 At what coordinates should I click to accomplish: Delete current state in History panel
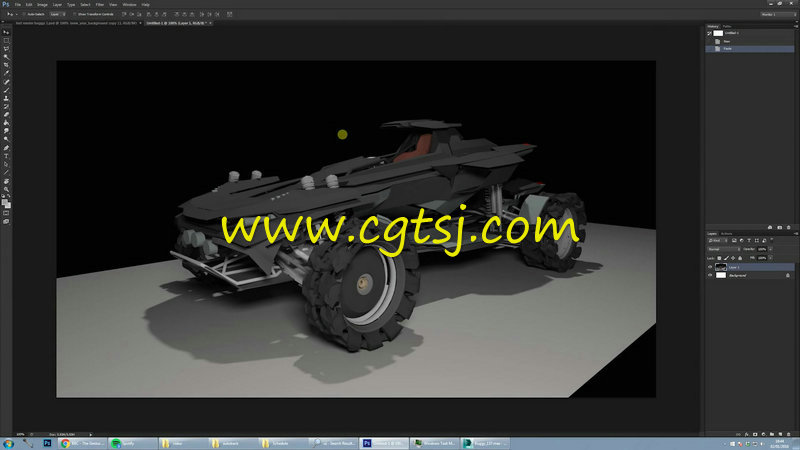(x=789, y=228)
